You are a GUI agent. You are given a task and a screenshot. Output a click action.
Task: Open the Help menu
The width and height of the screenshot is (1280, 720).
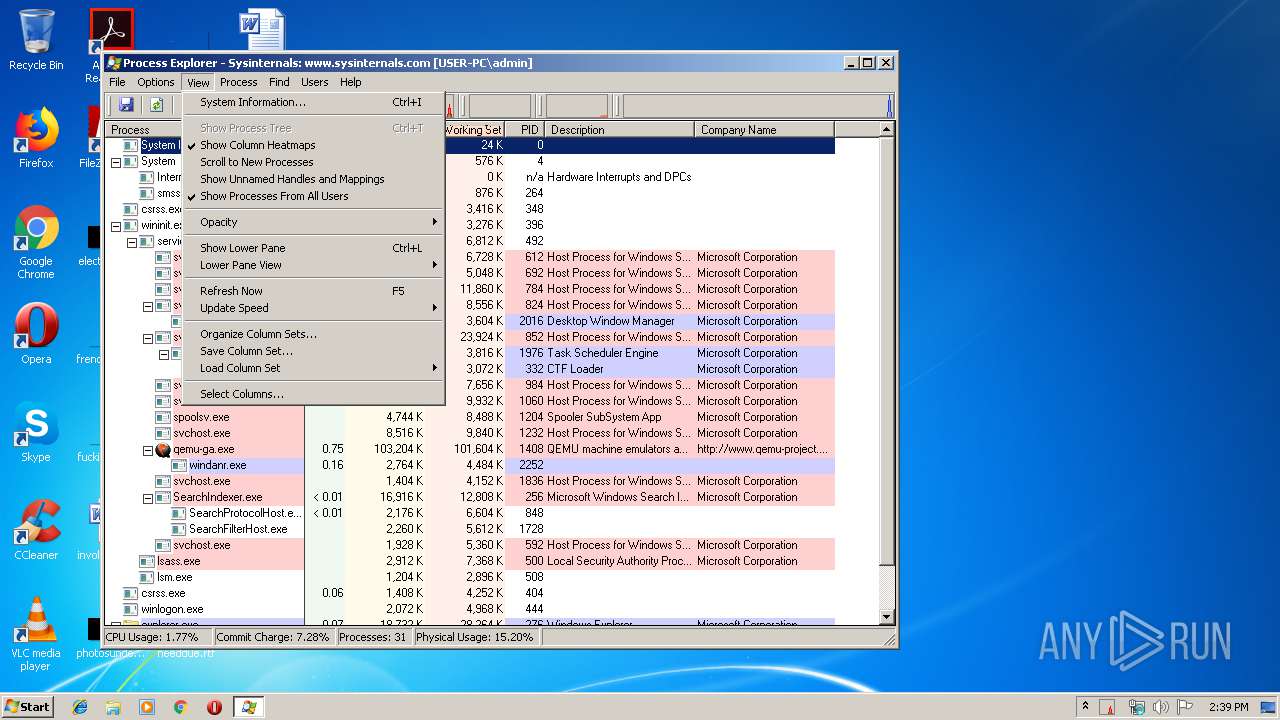pos(350,82)
